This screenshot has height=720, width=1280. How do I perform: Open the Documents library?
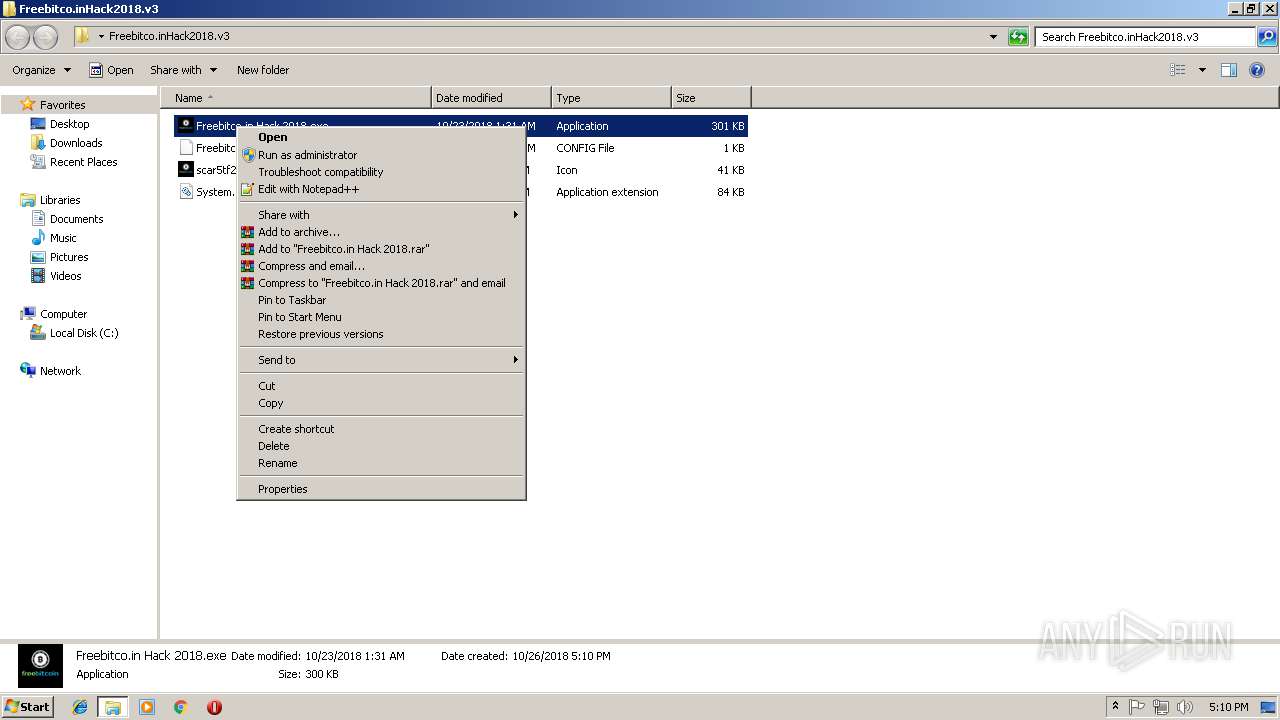point(67,219)
